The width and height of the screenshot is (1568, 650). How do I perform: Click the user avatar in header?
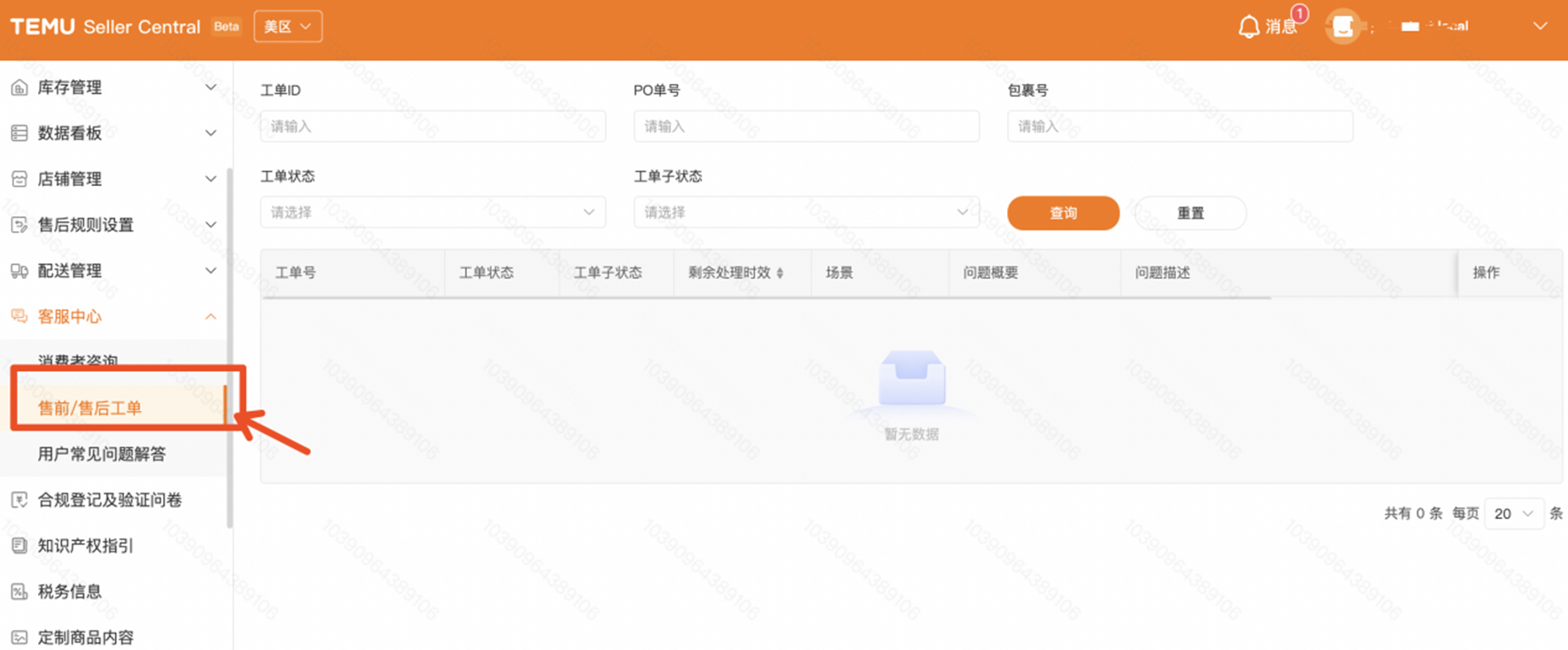(x=1342, y=27)
